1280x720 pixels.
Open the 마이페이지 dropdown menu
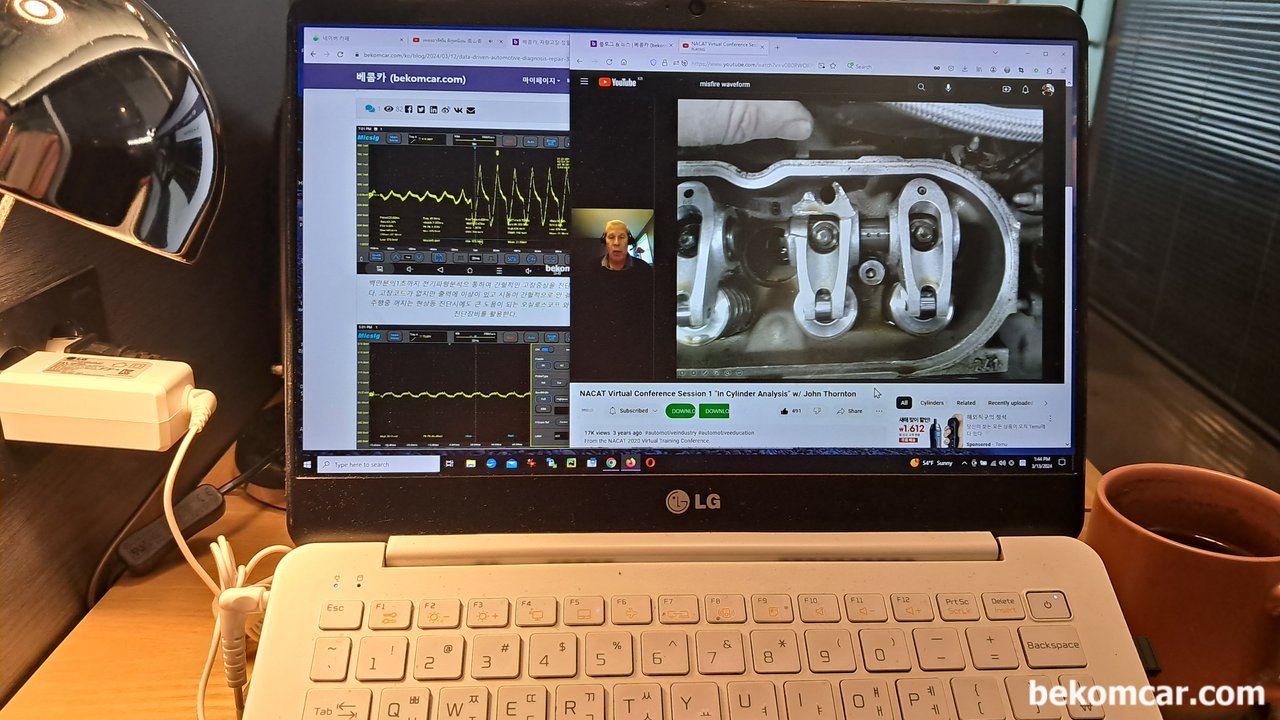tap(540, 81)
